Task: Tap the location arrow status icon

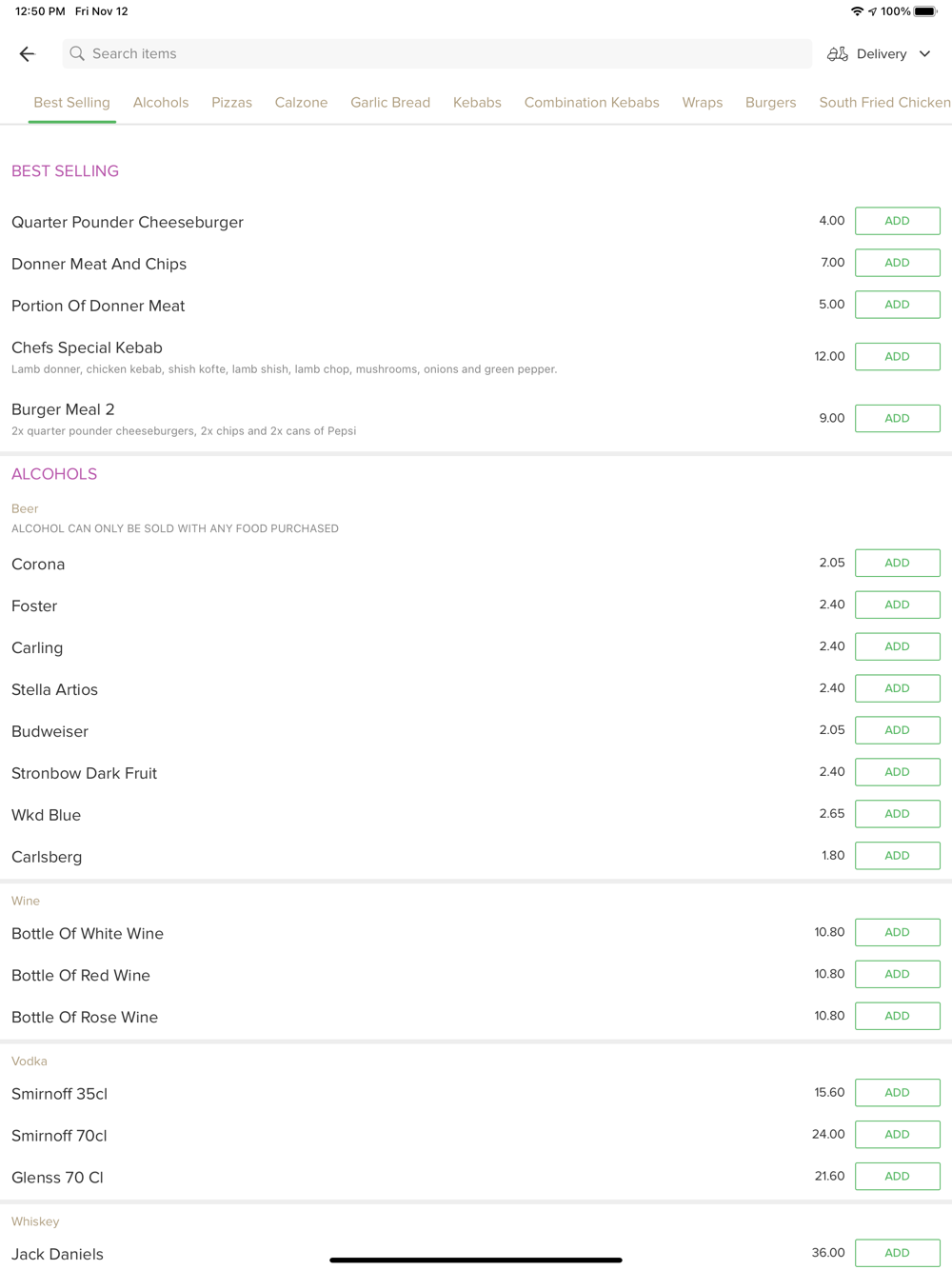Action: click(x=872, y=11)
